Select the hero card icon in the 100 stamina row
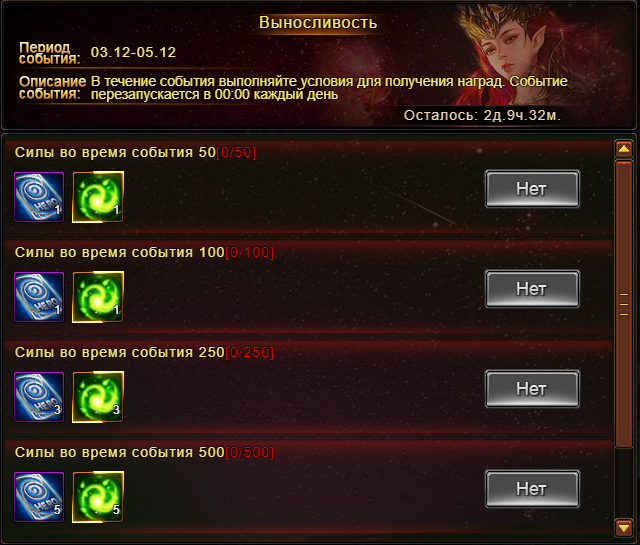This screenshot has height=545, width=640. 39,297
